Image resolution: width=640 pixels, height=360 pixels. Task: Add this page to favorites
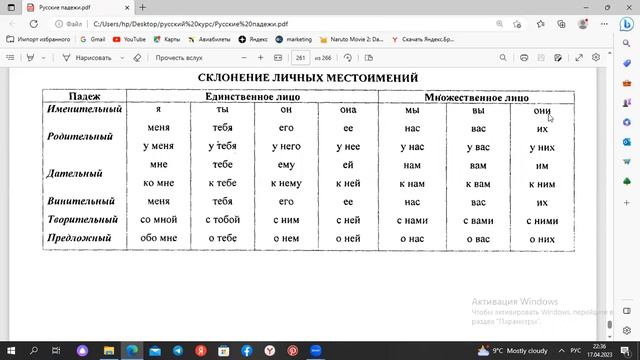[x=517, y=24]
